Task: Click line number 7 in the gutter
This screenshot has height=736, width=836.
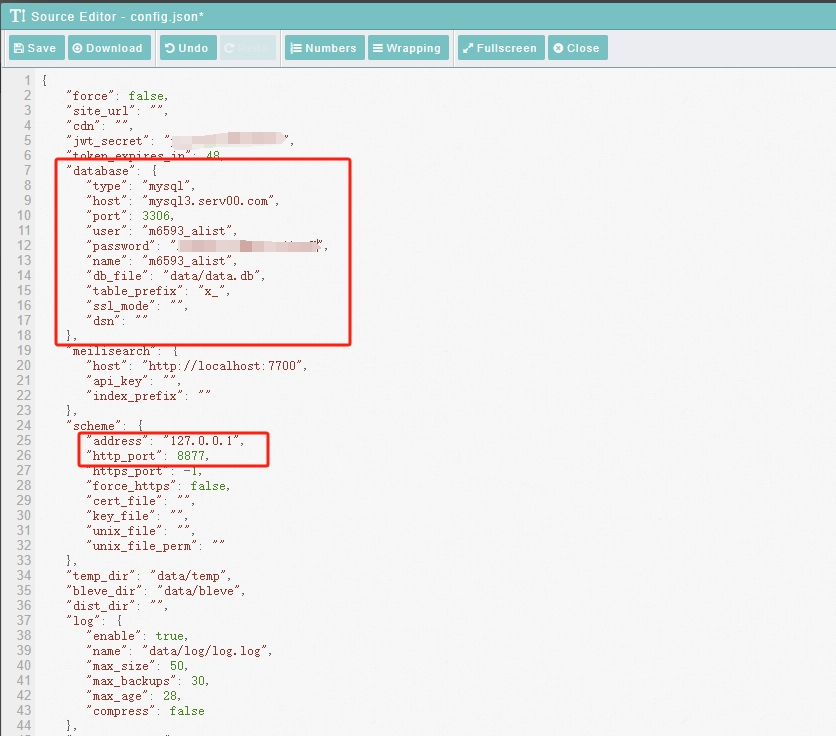Action: pyautogui.click(x=27, y=171)
